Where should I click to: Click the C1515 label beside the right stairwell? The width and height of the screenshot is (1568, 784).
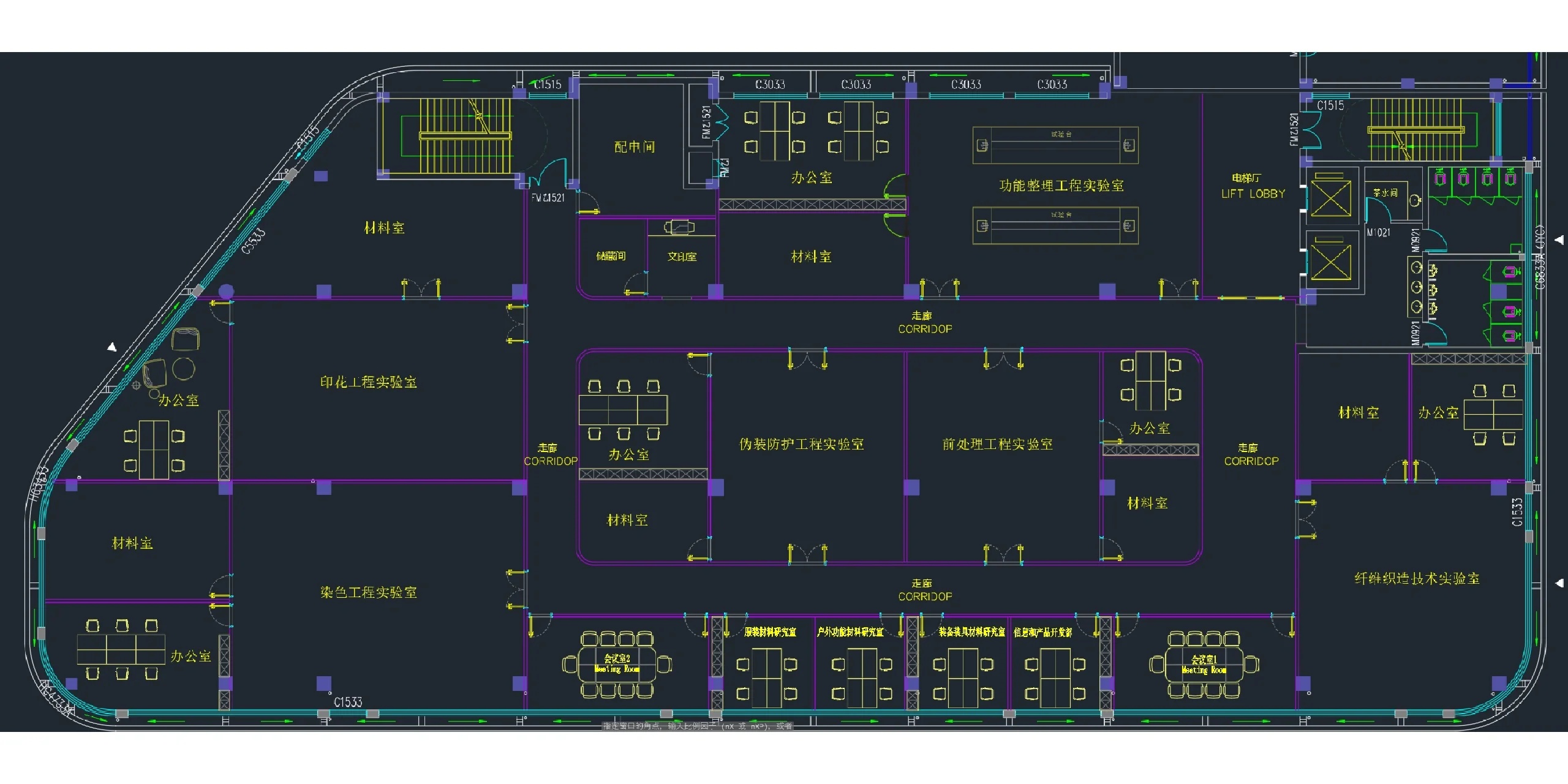(x=1330, y=105)
